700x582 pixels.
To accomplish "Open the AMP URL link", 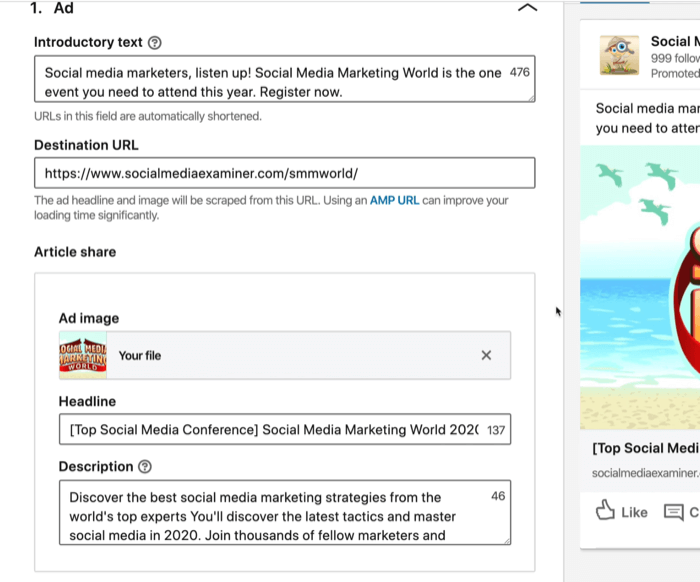I will coord(394,200).
